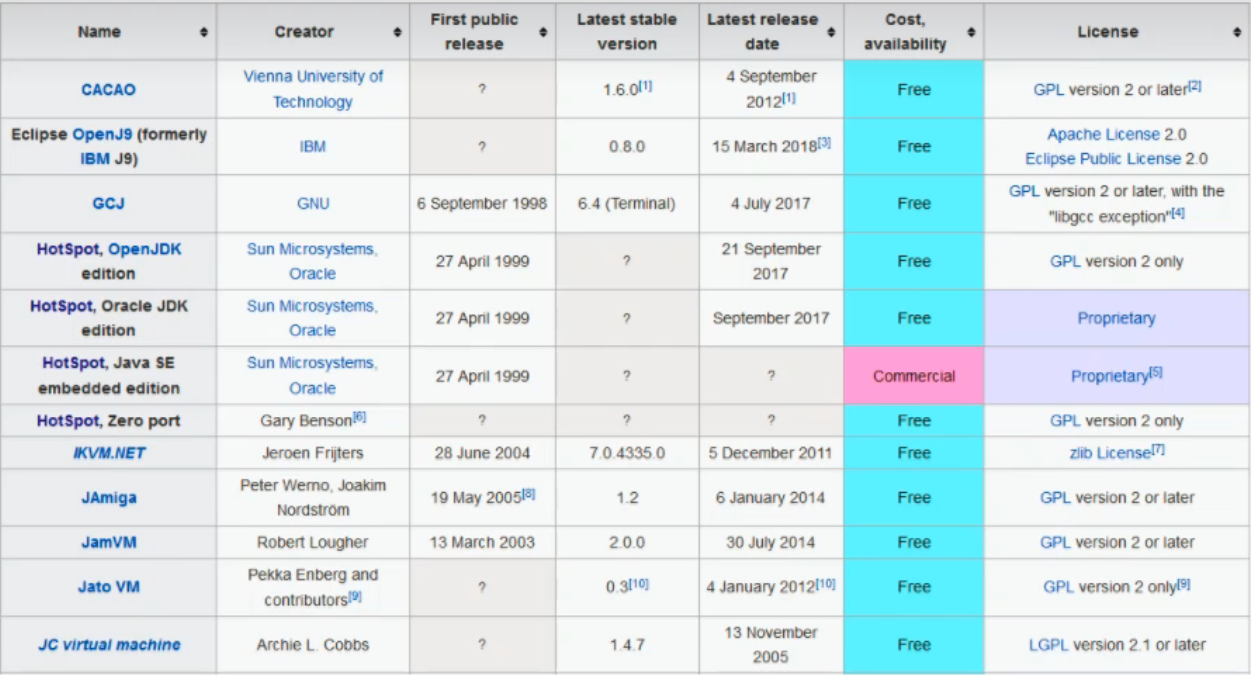Sort by First public release arrows
The width and height of the screenshot is (1251, 675).
click(x=543, y=32)
